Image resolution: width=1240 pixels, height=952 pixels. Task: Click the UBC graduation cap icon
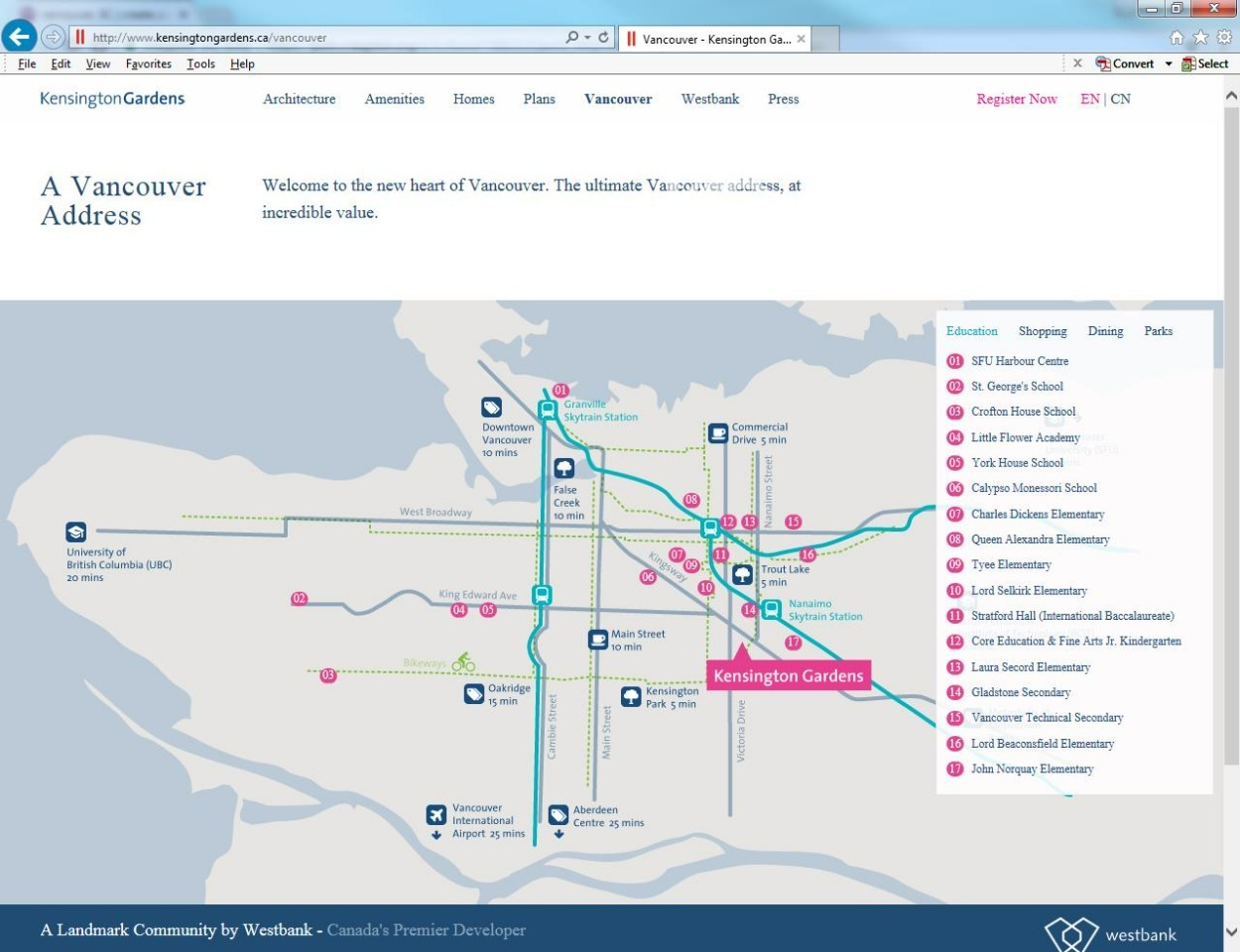click(75, 532)
